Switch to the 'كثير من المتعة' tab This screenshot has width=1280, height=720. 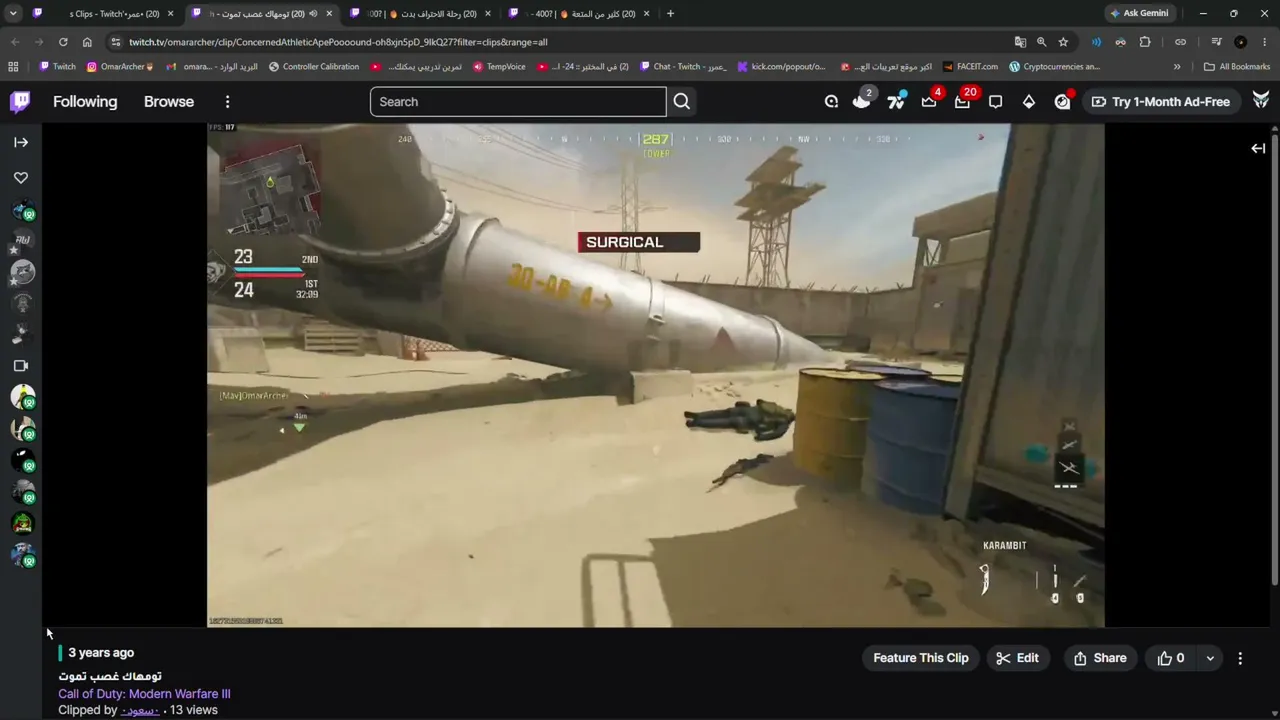coord(579,14)
